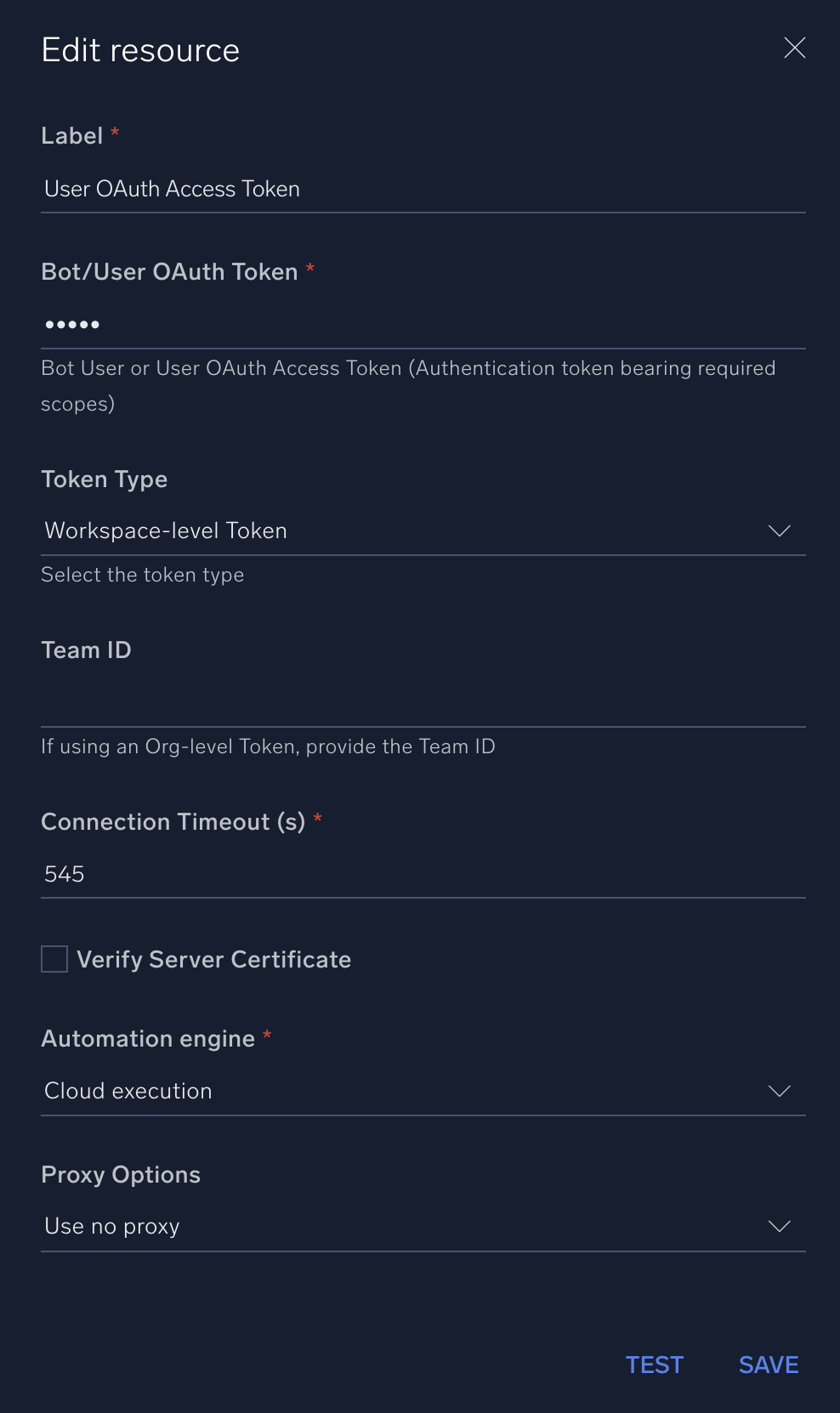The image size is (840, 1413).
Task: Click the Token Type chevron arrow
Action: pos(779,531)
